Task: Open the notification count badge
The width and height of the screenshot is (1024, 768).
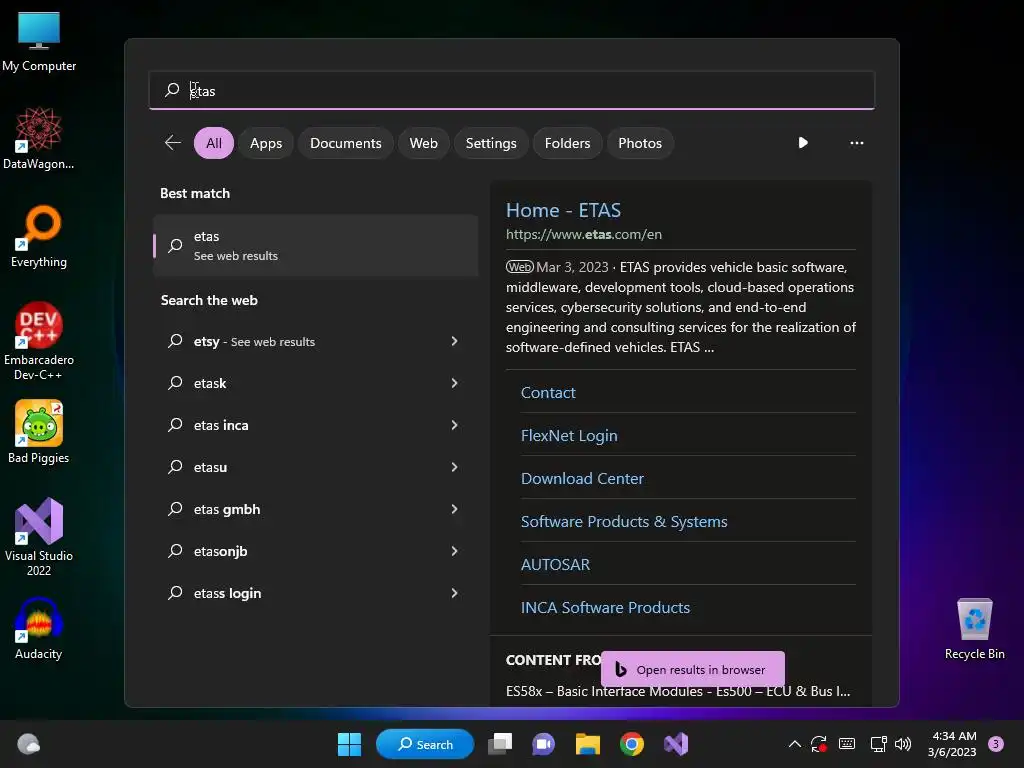Action: coord(996,744)
